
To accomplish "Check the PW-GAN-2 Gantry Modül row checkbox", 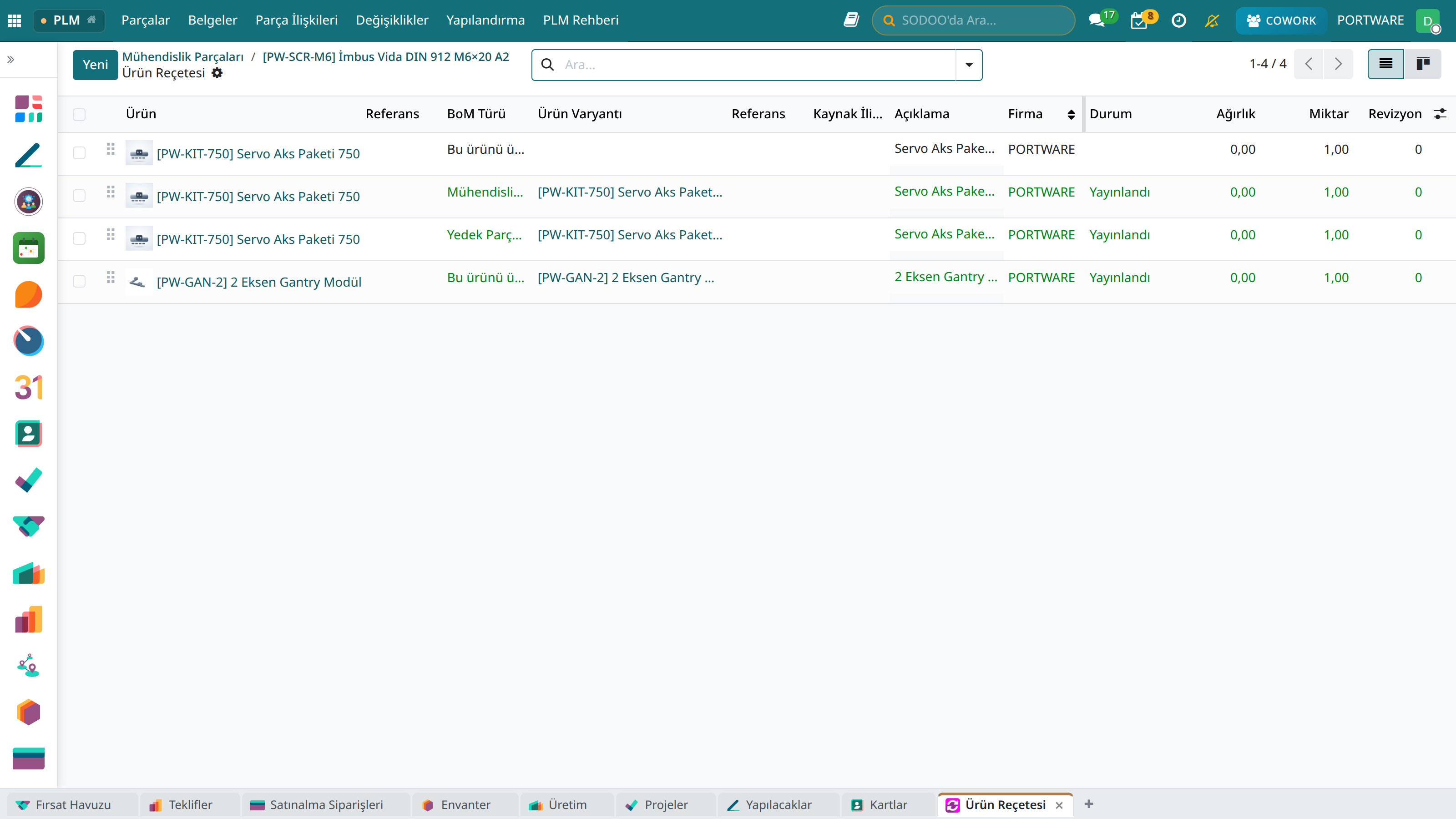I will click(x=79, y=282).
